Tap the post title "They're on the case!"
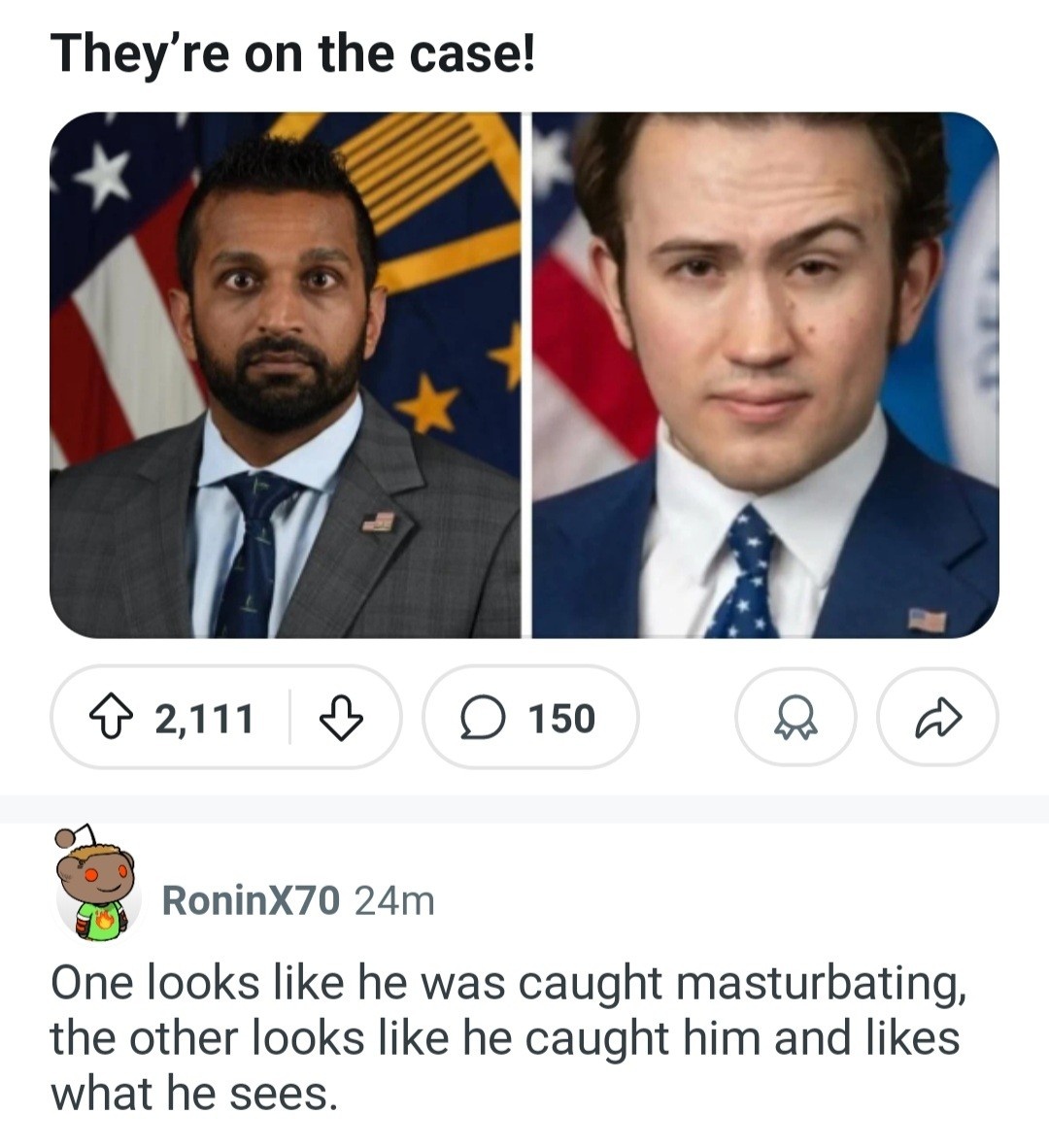This screenshot has width=1049, height=1148. click(x=292, y=53)
